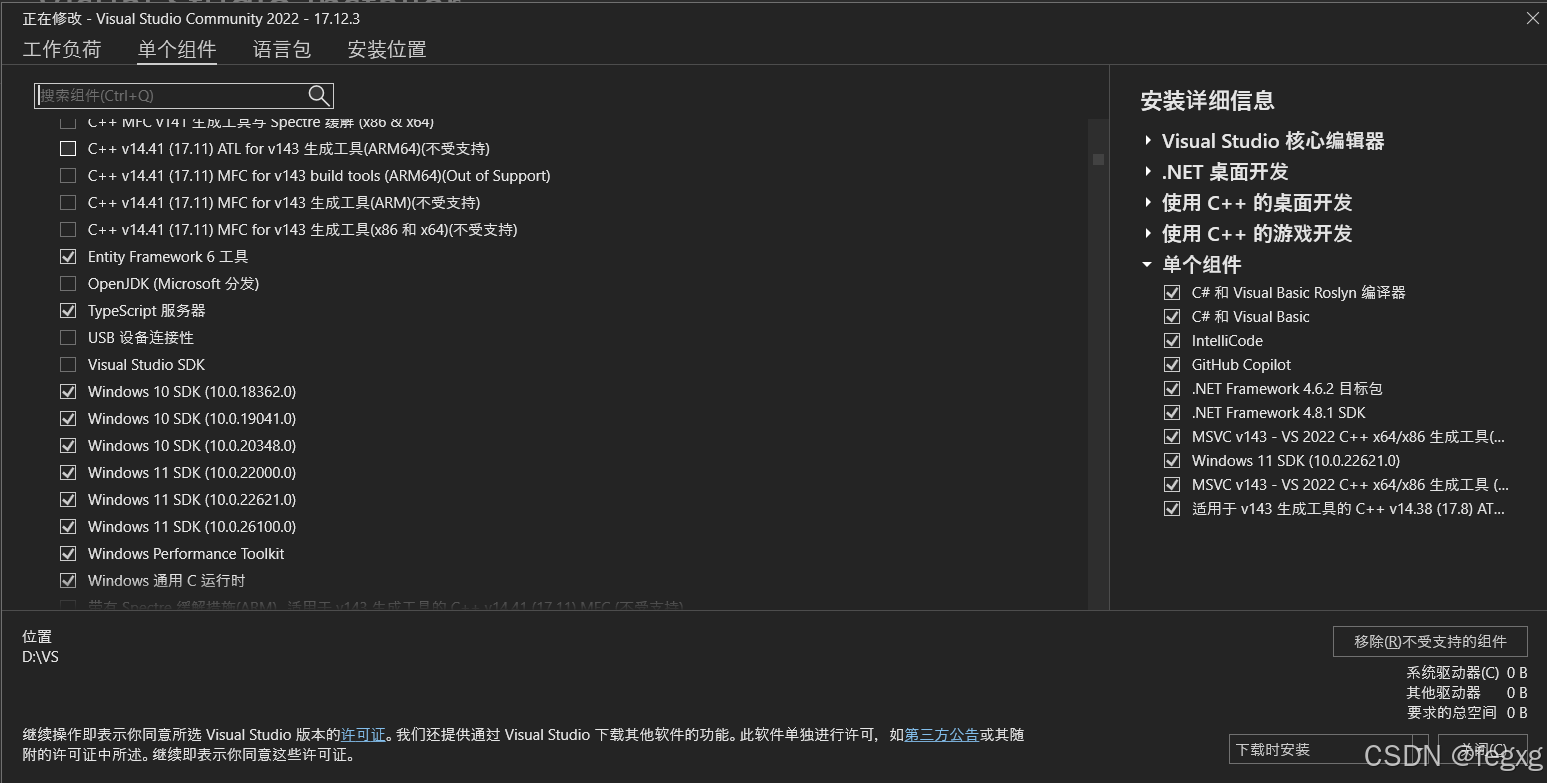Open the 下载时安装 dropdown
The width and height of the screenshot is (1547, 783).
point(1329,750)
